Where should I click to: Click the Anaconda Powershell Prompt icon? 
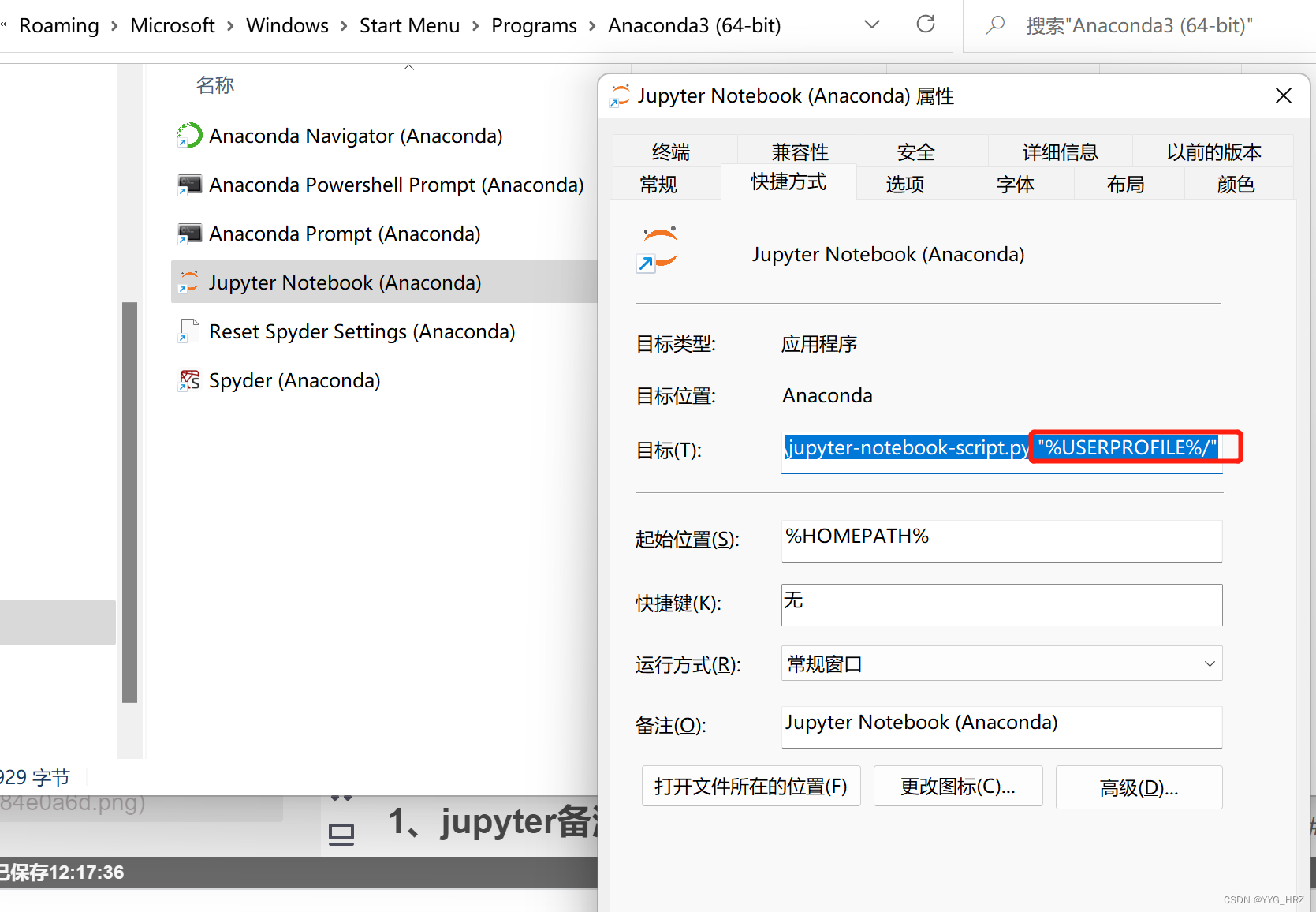coord(189,185)
